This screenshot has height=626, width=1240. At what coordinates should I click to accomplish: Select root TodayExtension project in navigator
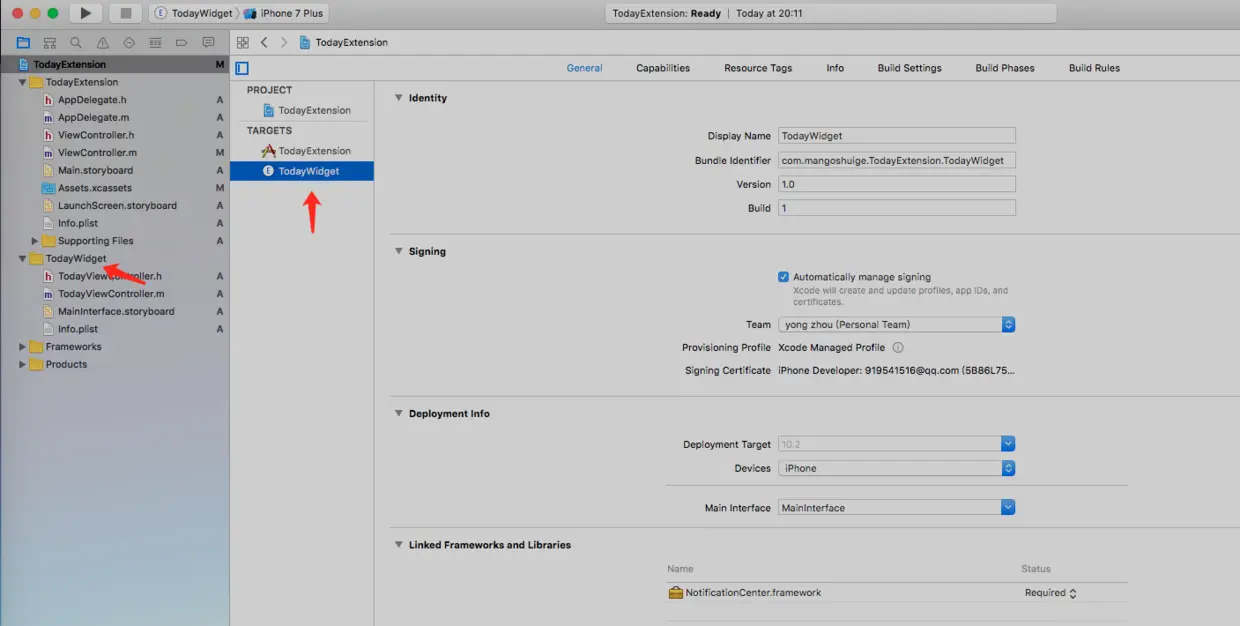point(115,64)
